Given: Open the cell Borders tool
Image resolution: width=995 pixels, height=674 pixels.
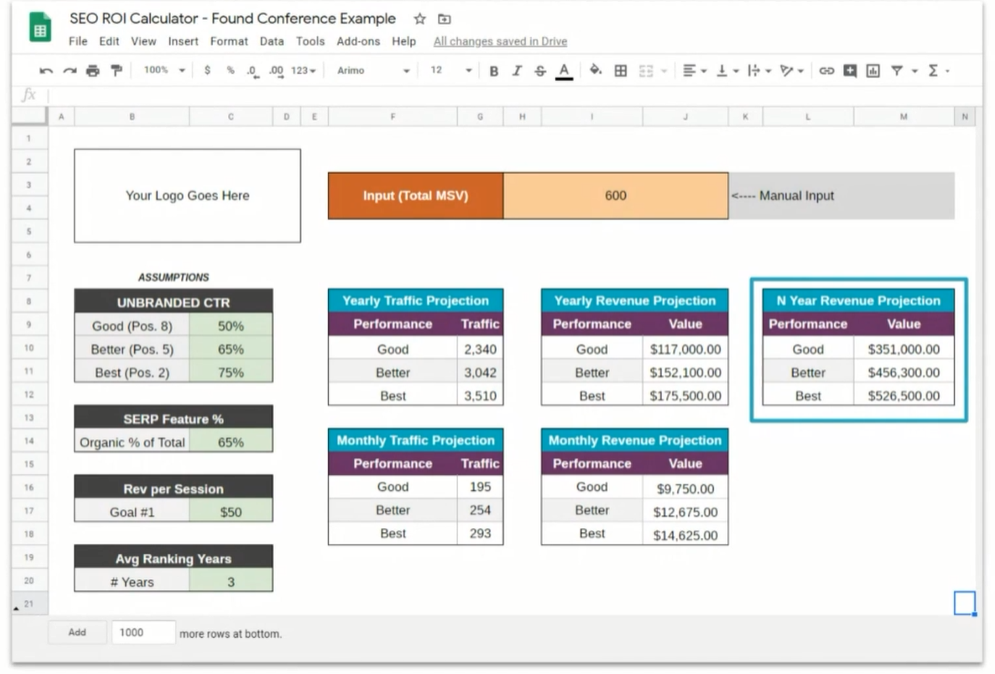Looking at the screenshot, I should click(x=620, y=71).
